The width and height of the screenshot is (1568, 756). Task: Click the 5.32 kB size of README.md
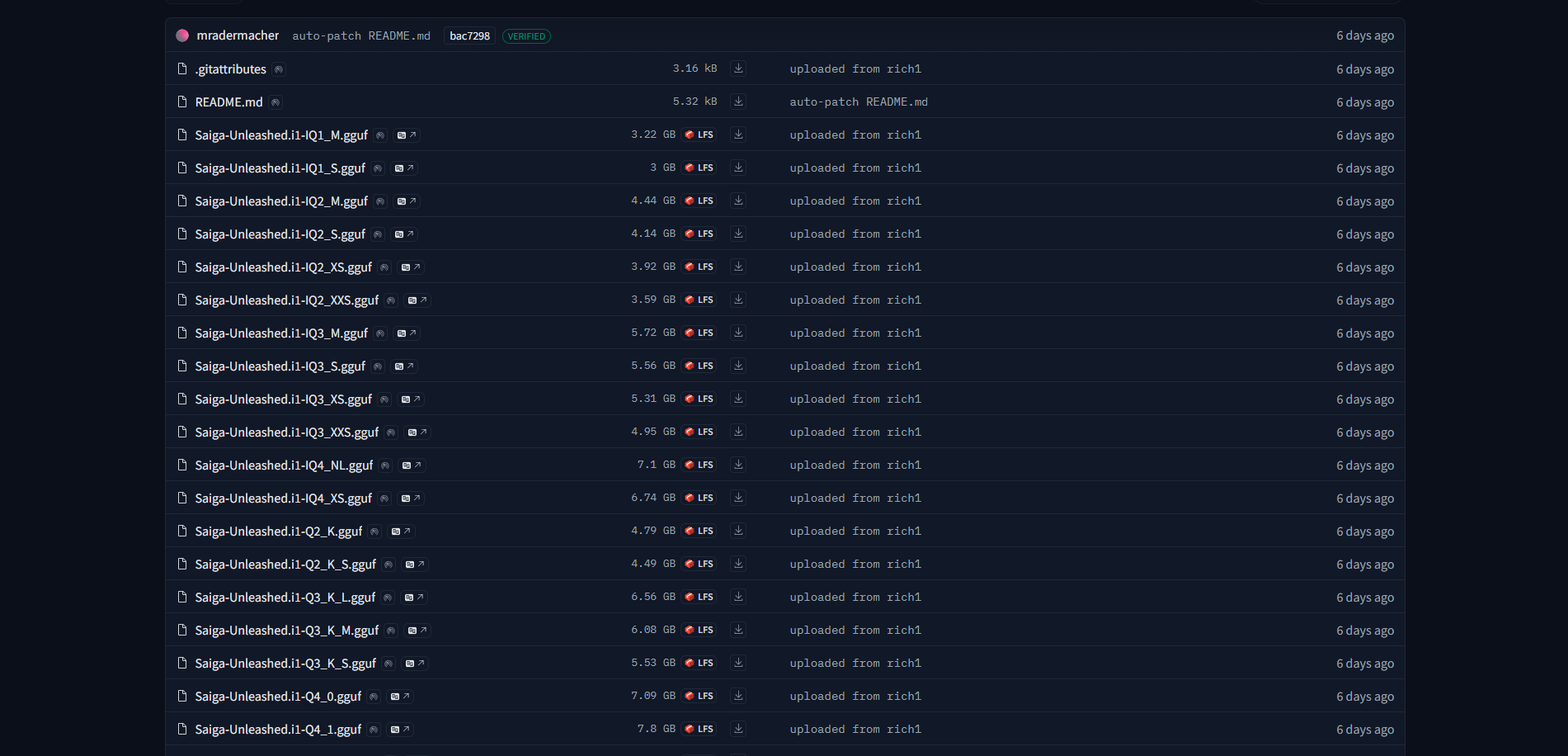(x=695, y=102)
